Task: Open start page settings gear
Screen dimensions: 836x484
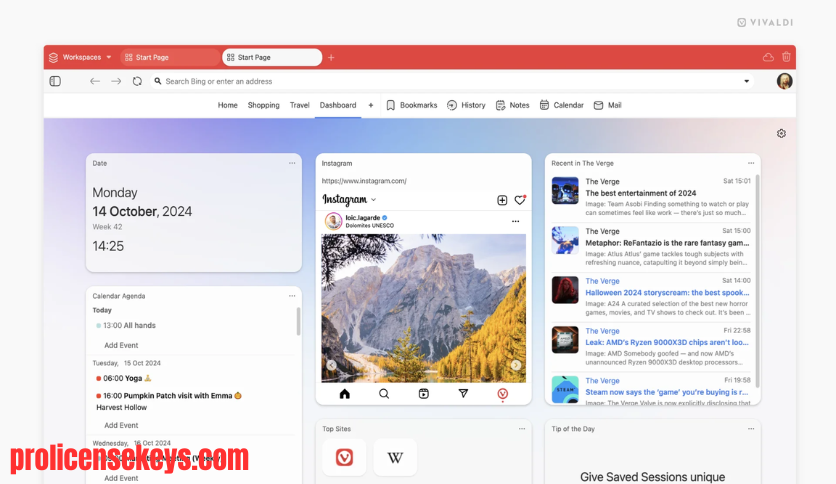Action: click(x=781, y=133)
